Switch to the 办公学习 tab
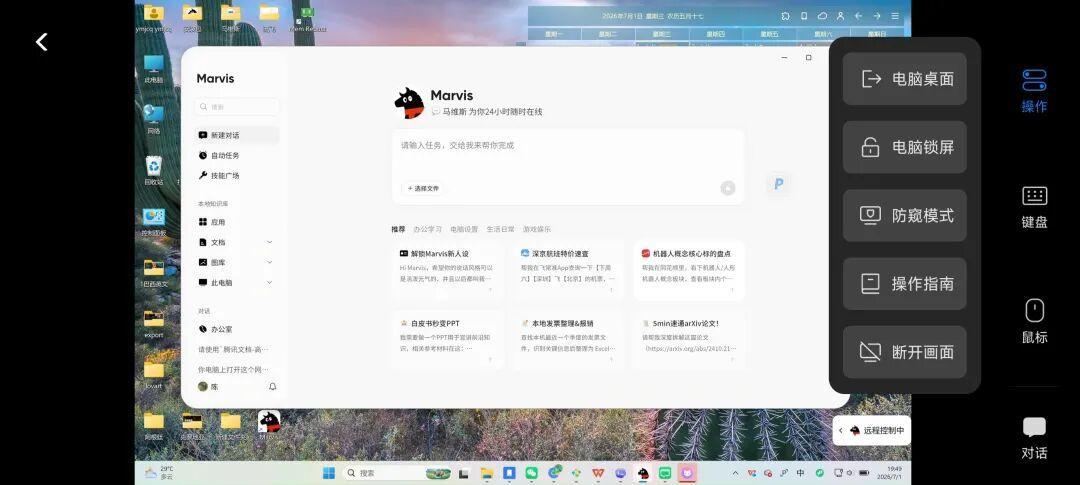Image resolution: width=1080 pixels, height=485 pixels. coord(428,229)
